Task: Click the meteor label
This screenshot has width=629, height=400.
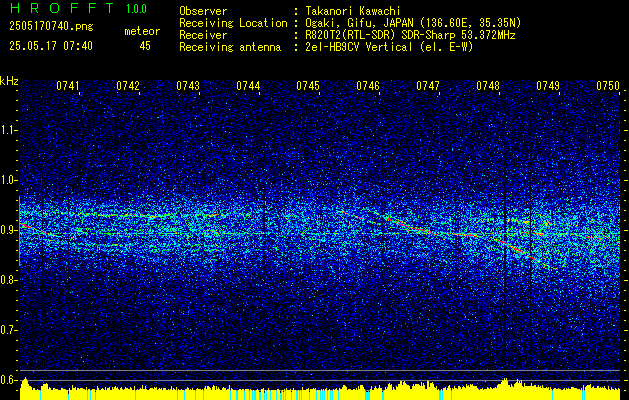Action: pos(142,31)
